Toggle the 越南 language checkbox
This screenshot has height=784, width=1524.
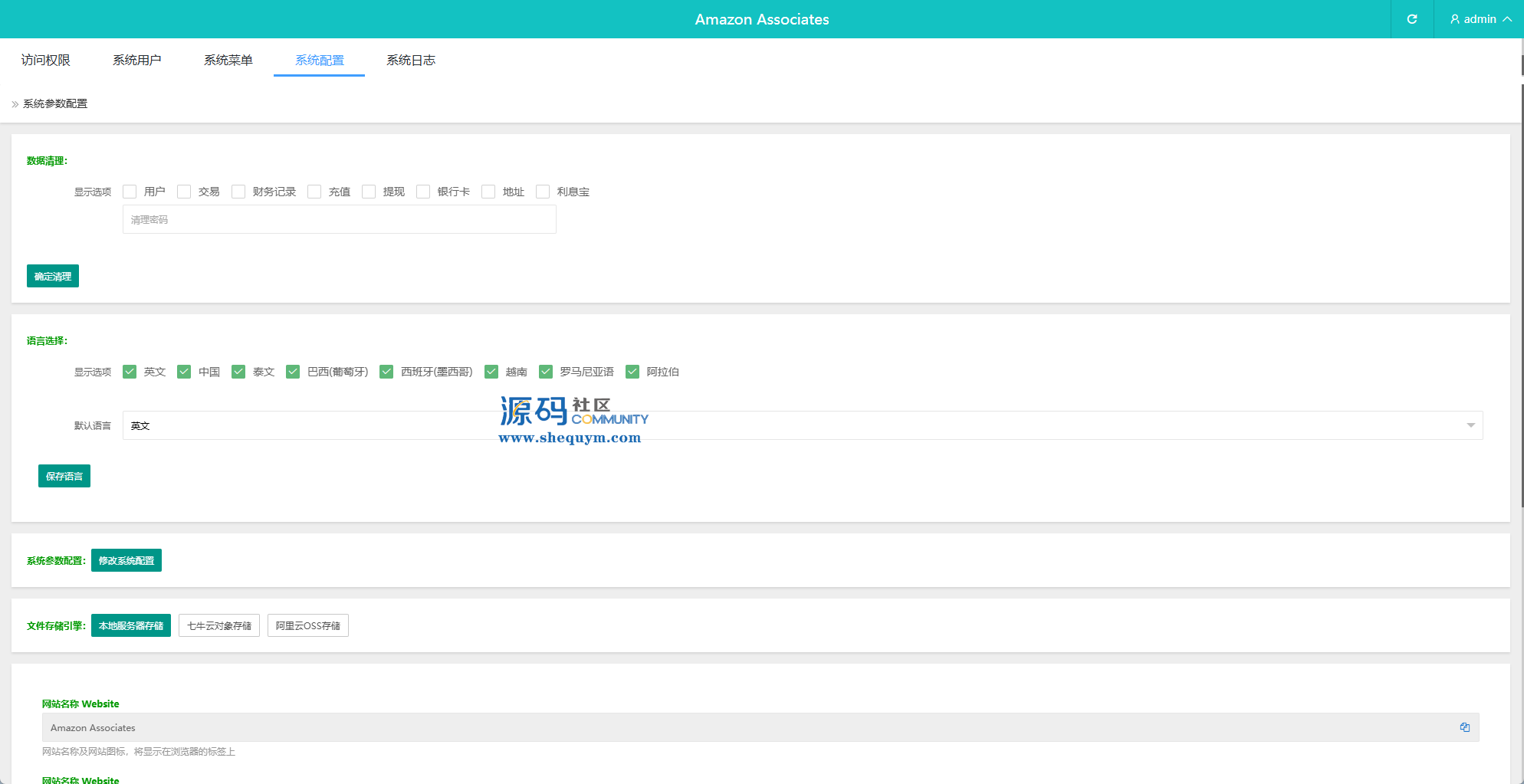491,372
